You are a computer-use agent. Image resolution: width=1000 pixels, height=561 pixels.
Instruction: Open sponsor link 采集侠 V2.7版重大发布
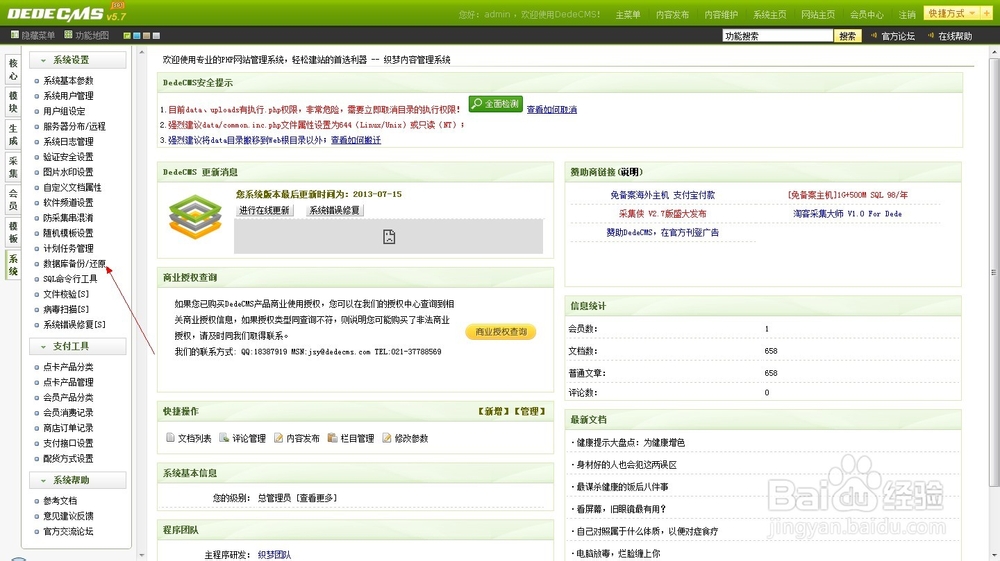662,214
